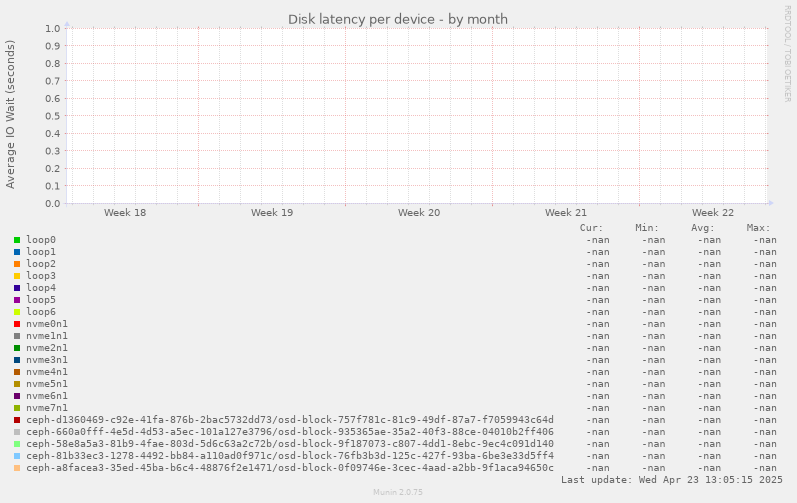Click the nvme6n1 legend label
Viewport: 797px width, 503px height.
(47, 396)
